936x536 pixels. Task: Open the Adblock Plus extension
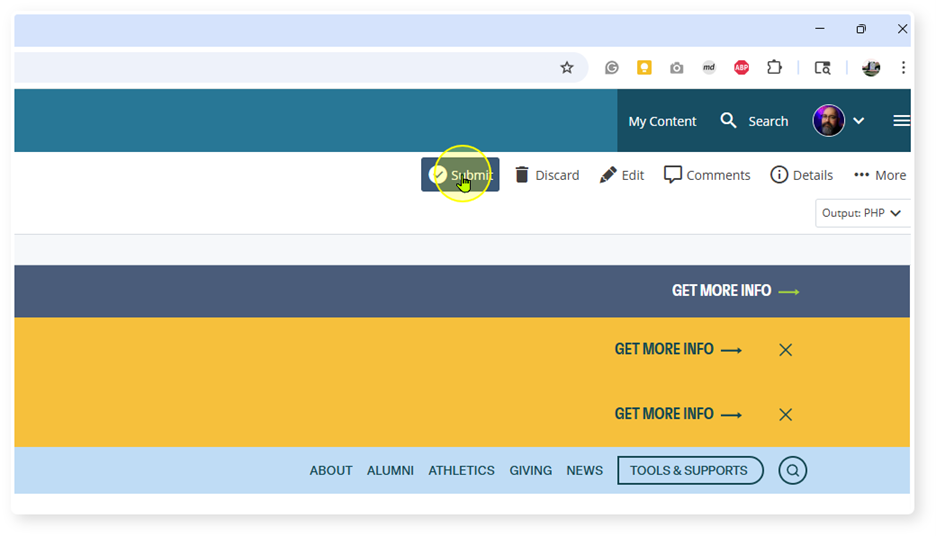point(741,68)
